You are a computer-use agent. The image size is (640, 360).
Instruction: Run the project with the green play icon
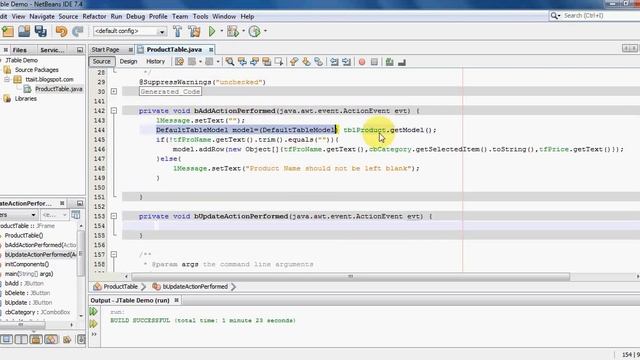pos(212,31)
